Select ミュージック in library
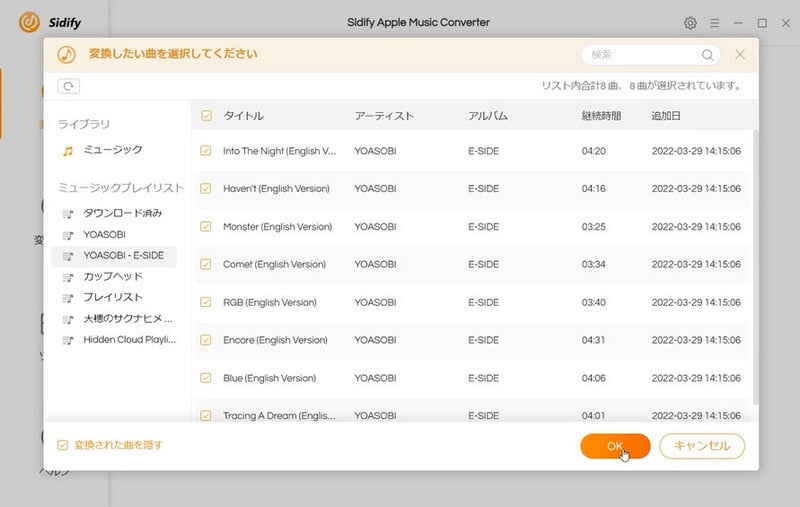The height and width of the screenshot is (507, 800). (x=113, y=150)
